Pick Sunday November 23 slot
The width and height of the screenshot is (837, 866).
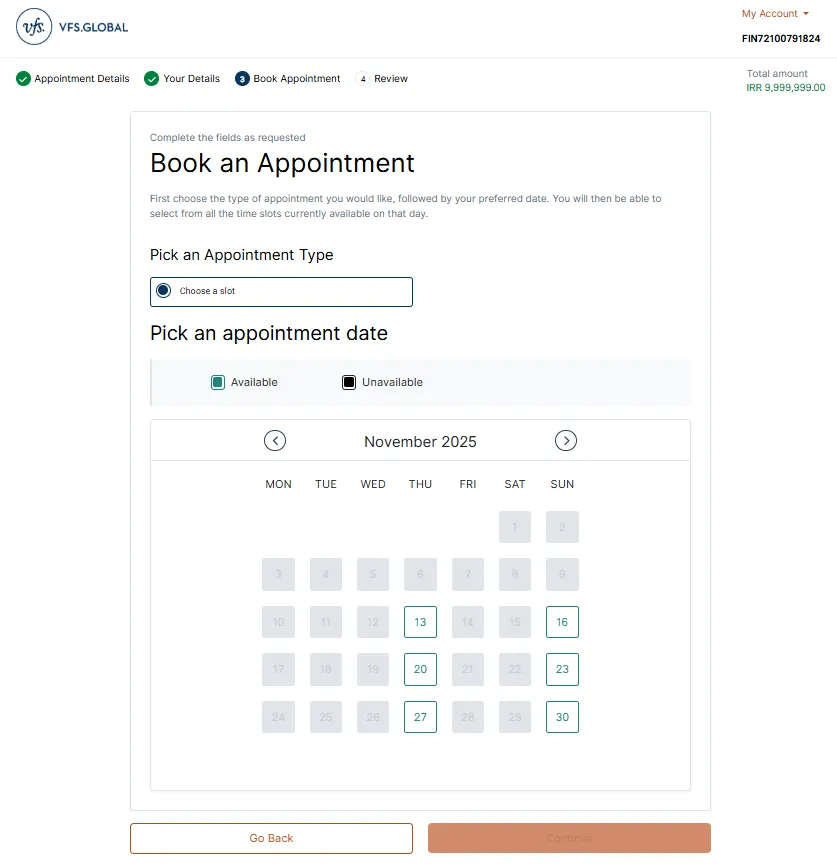[x=562, y=669]
